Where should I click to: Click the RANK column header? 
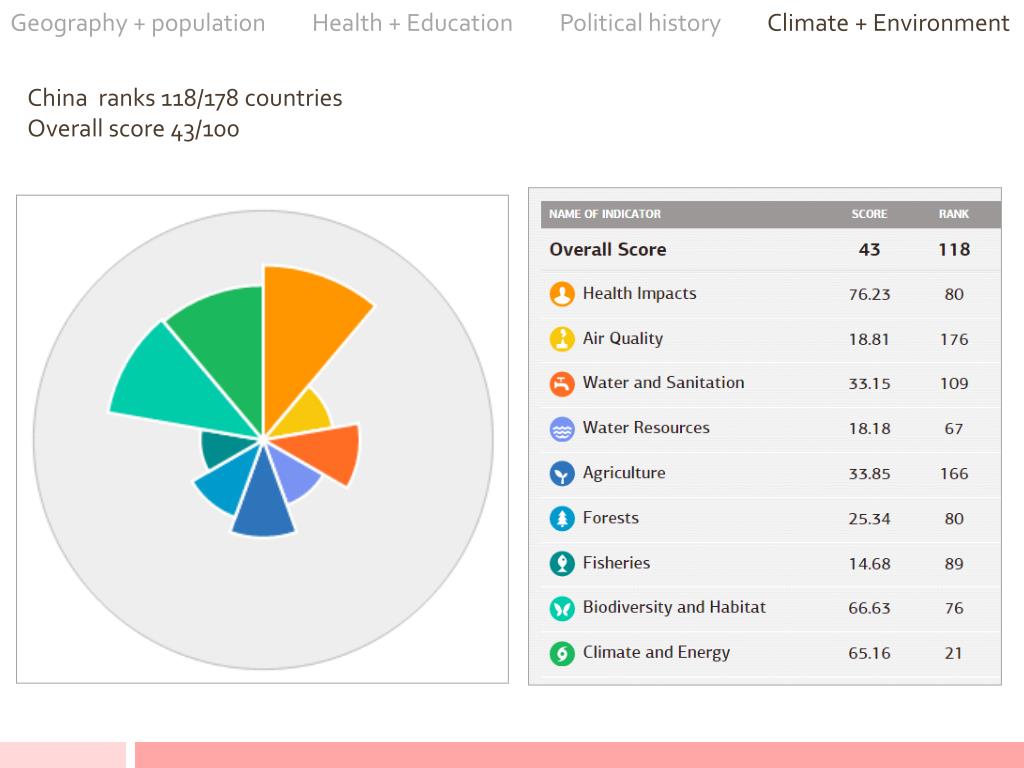click(953, 214)
